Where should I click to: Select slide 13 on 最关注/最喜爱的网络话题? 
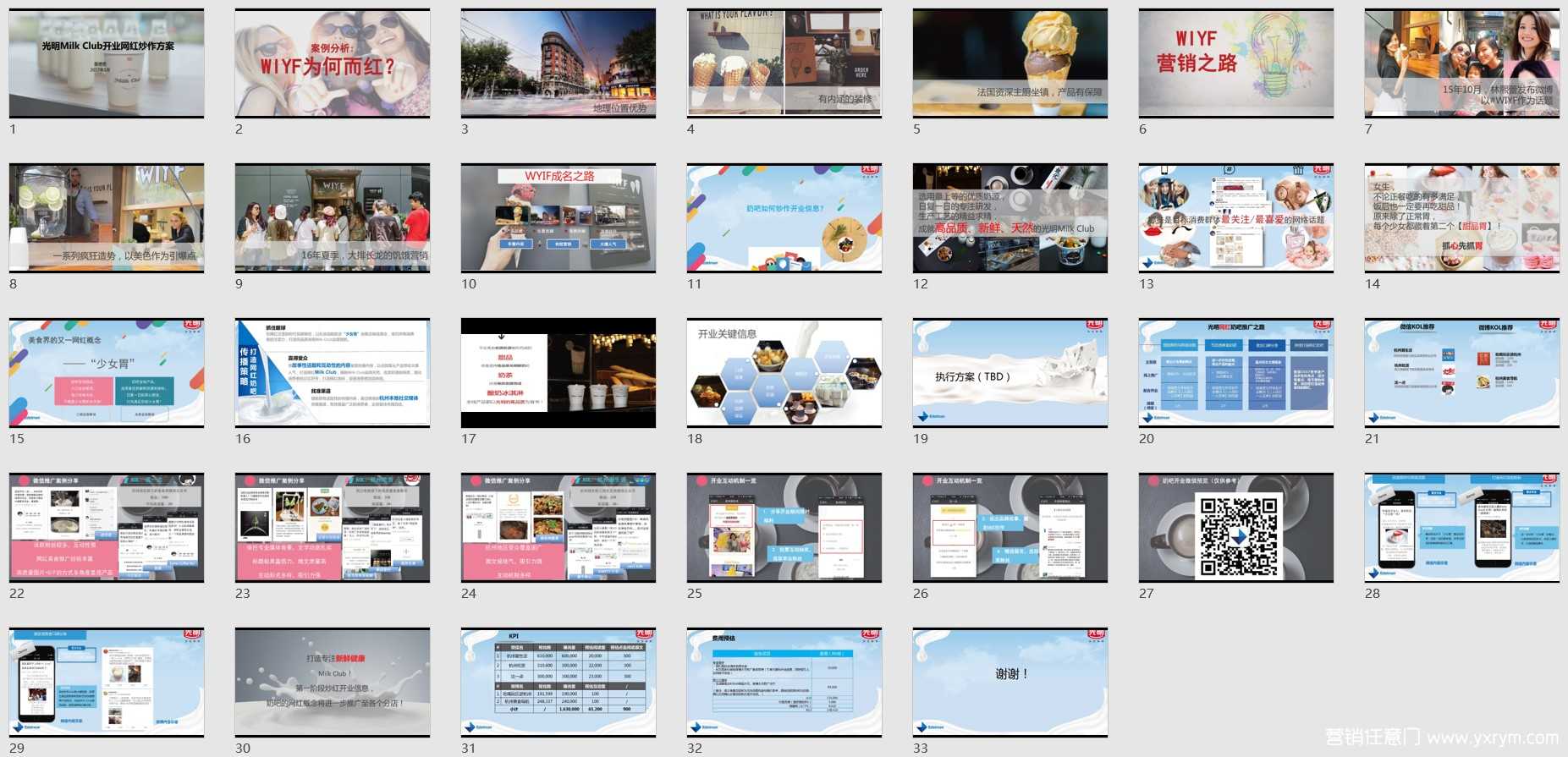[x=1236, y=218]
